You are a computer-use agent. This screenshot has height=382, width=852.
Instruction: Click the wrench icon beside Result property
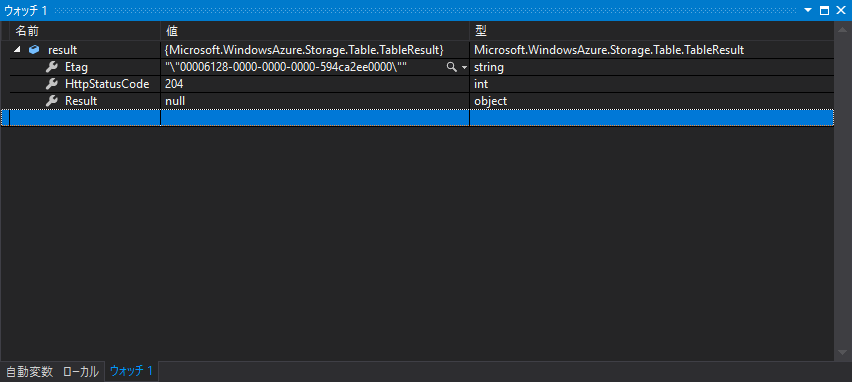pyautogui.click(x=52, y=101)
